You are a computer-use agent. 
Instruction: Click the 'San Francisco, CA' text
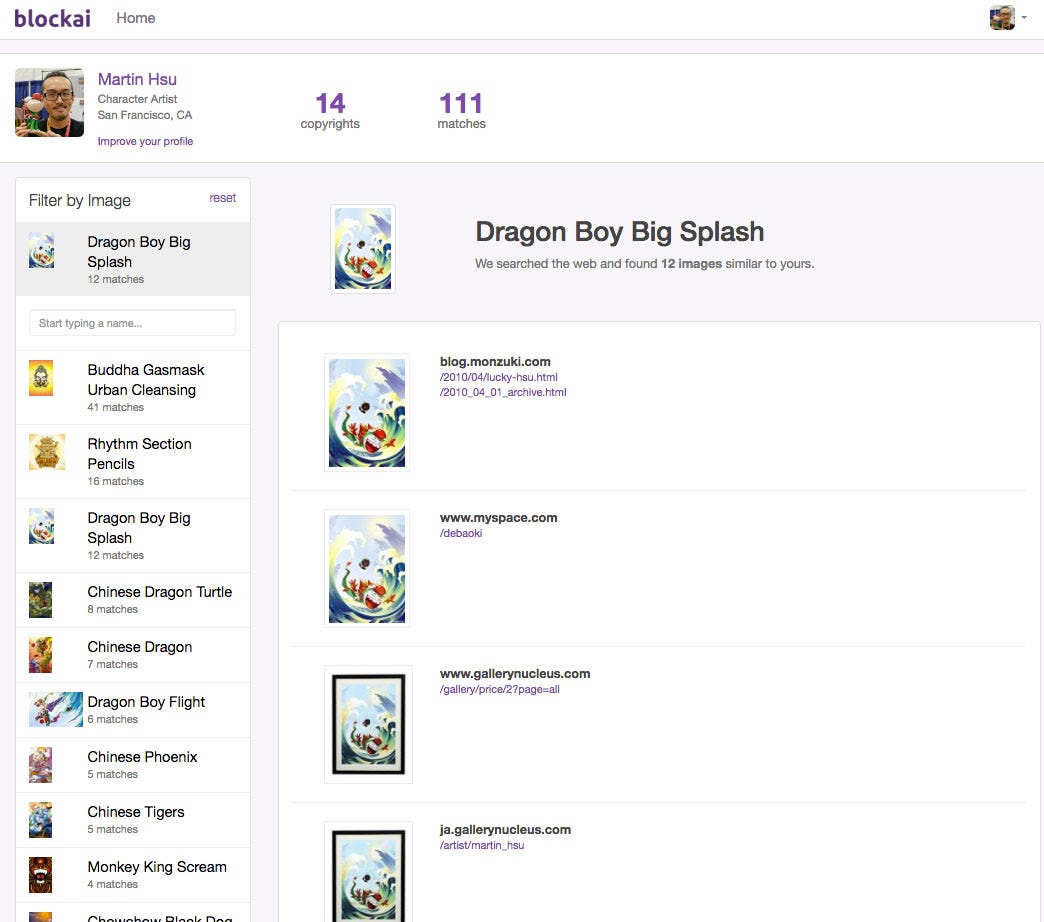144,115
